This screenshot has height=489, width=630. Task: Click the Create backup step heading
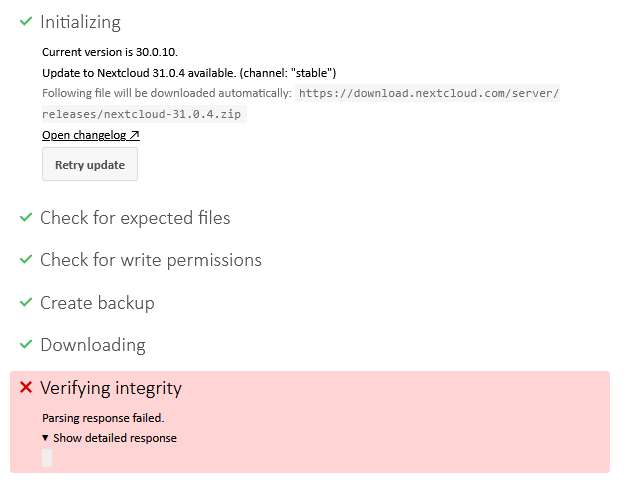tap(97, 303)
